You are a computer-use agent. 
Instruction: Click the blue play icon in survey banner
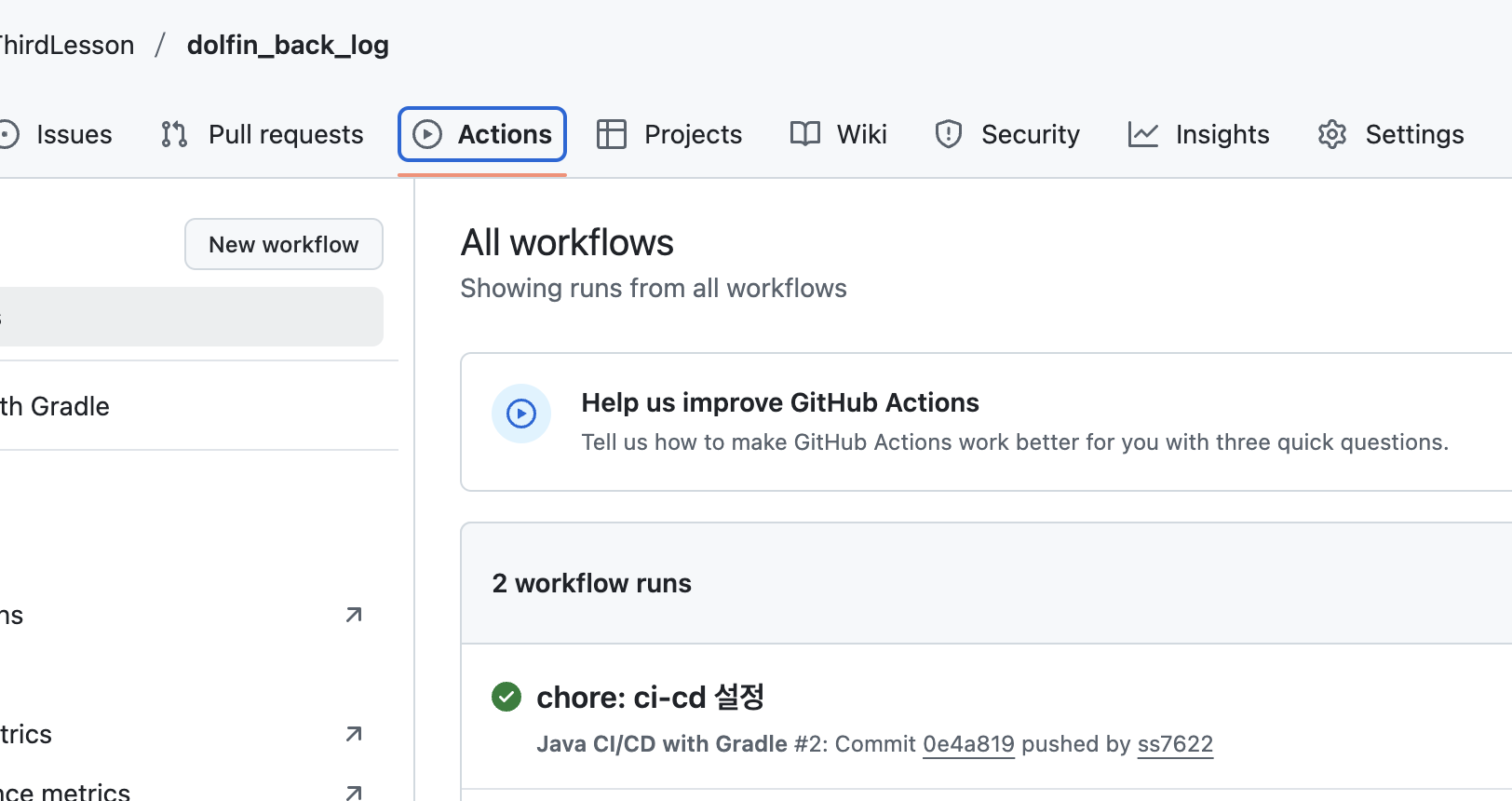click(521, 413)
